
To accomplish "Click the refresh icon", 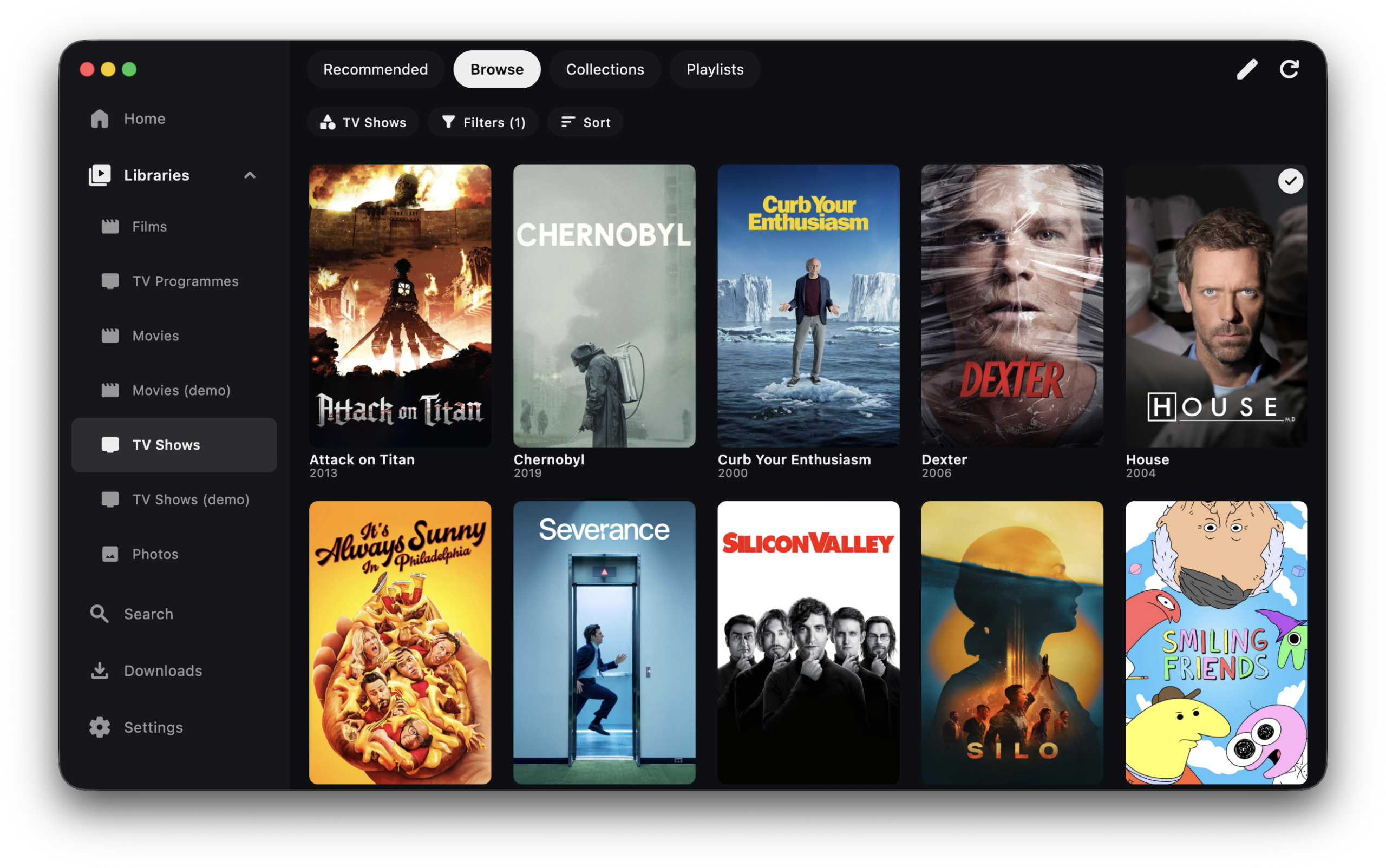I will click(1289, 69).
